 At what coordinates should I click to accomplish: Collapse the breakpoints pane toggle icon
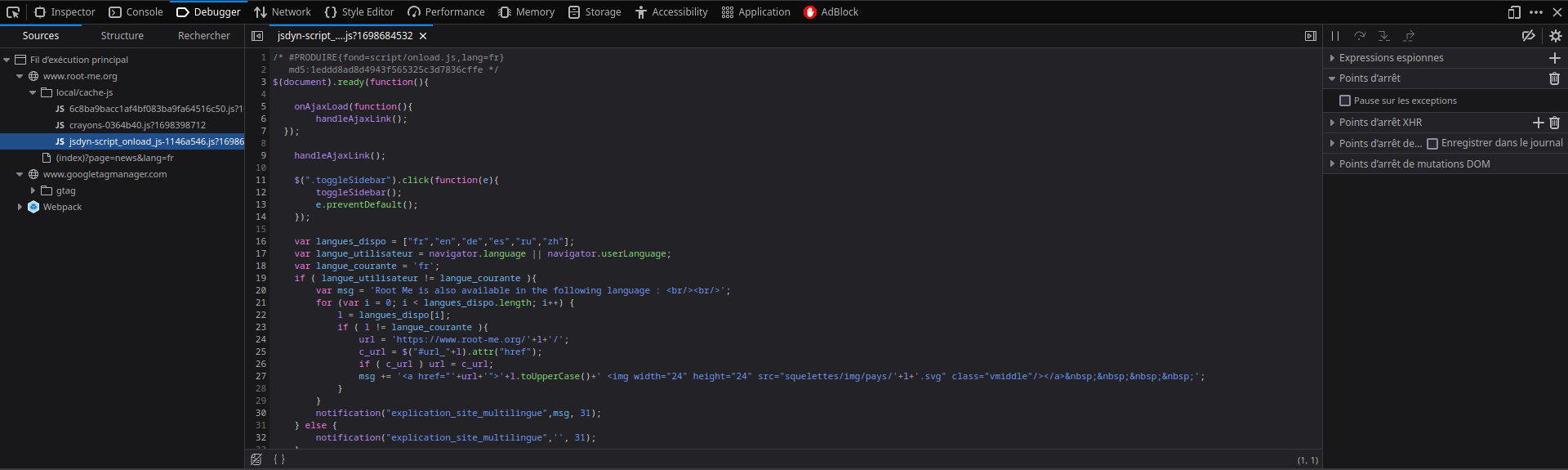pyautogui.click(x=1311, y=36)
